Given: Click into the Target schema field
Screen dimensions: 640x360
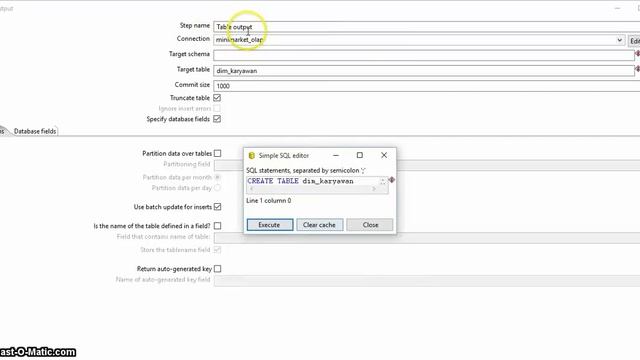Looking at the screenshot, I should (424, 55).
